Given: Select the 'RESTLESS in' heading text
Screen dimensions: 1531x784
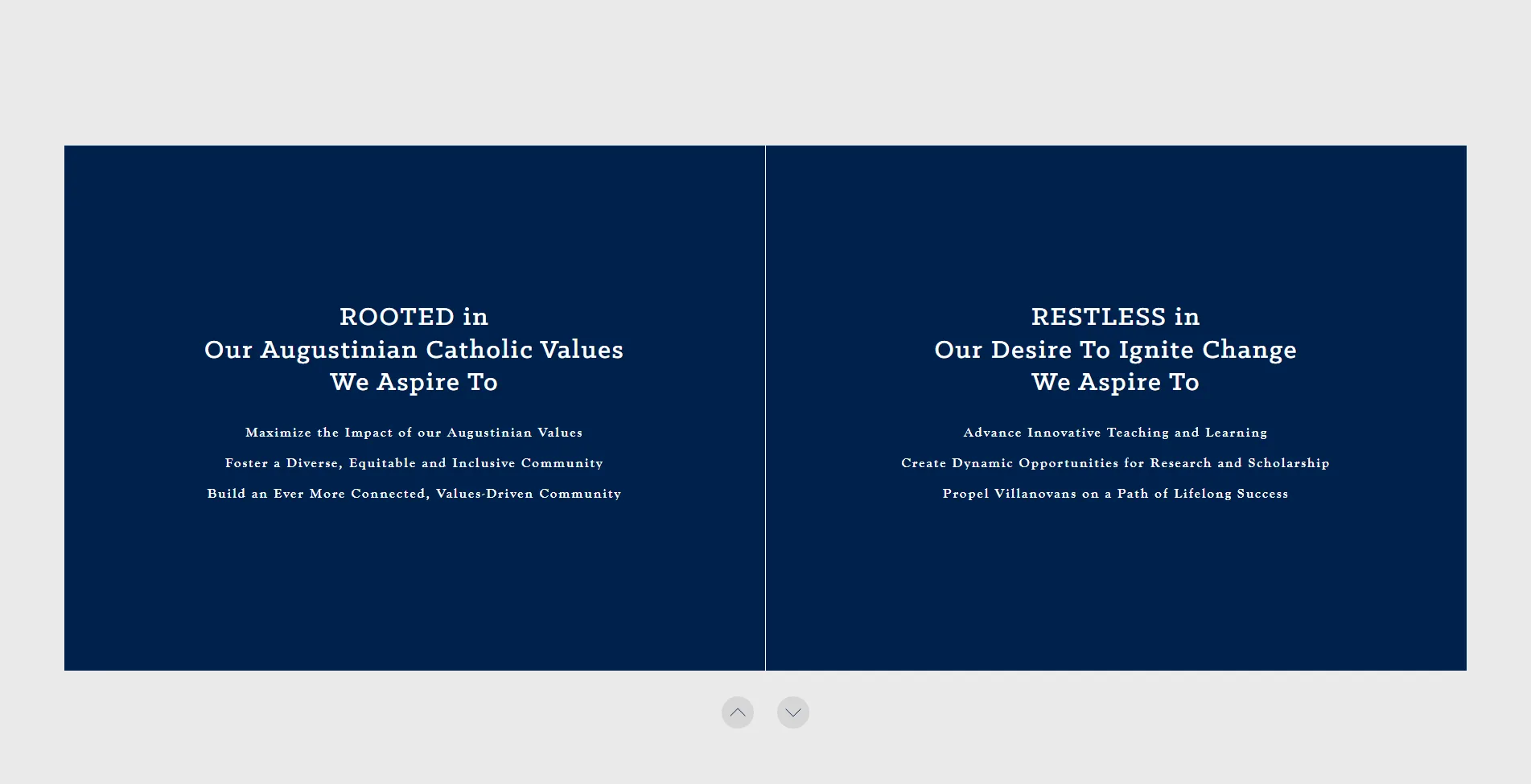Looking at the screenshot, I should pyautogui.click(x=1116, y=317).
